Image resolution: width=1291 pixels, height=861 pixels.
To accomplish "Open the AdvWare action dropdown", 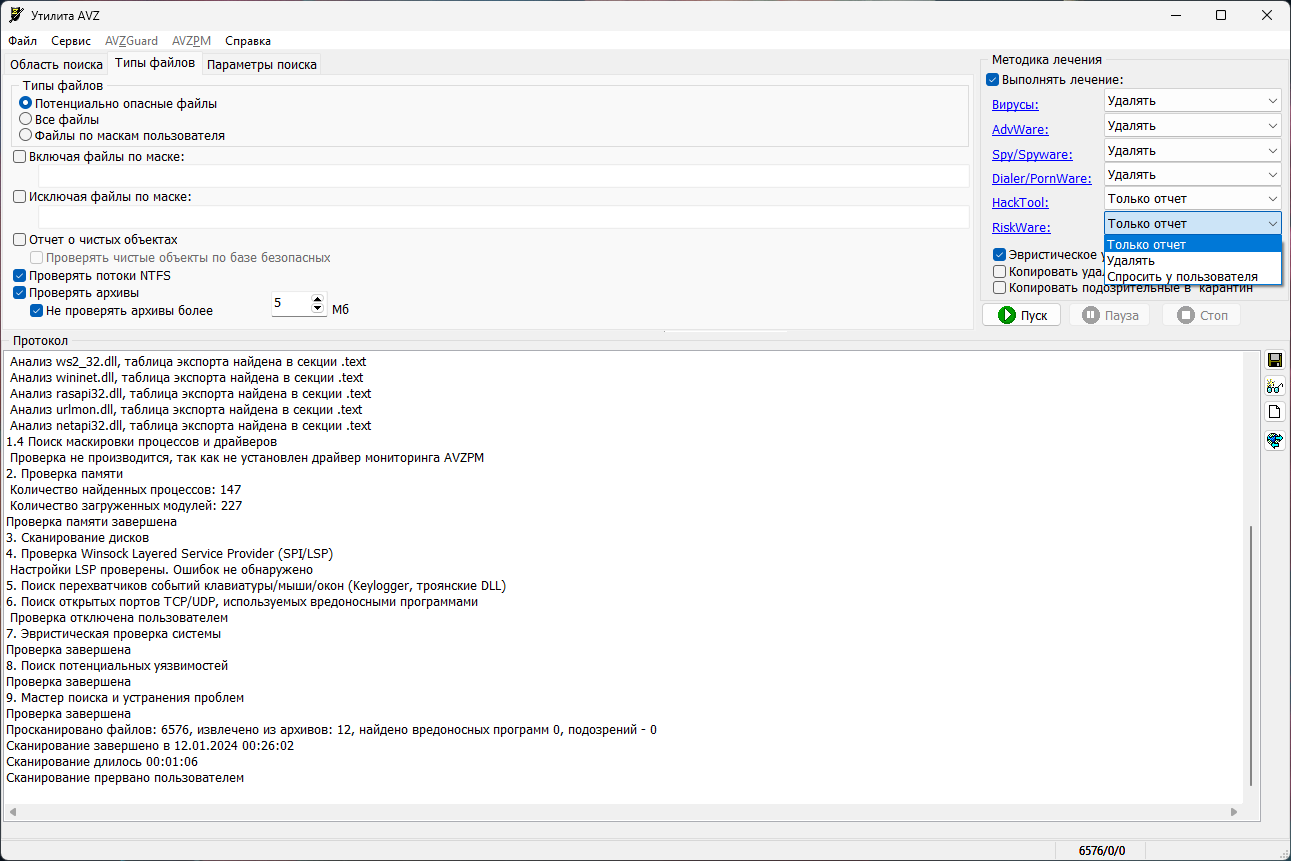I will coord(1193,126).
